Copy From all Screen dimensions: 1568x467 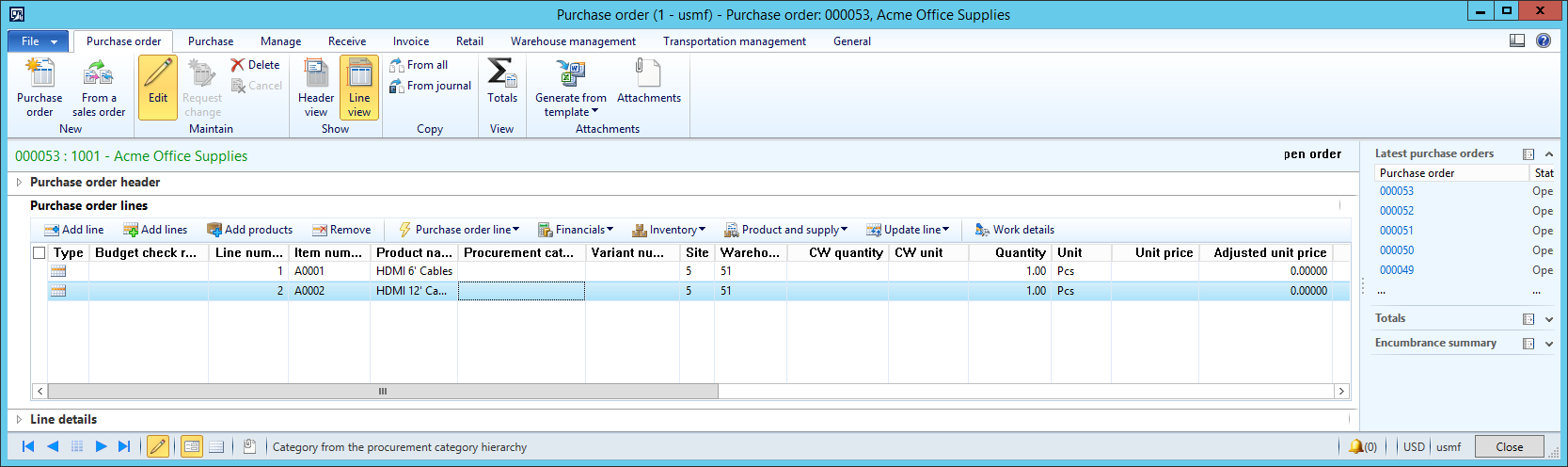[419, 65]
